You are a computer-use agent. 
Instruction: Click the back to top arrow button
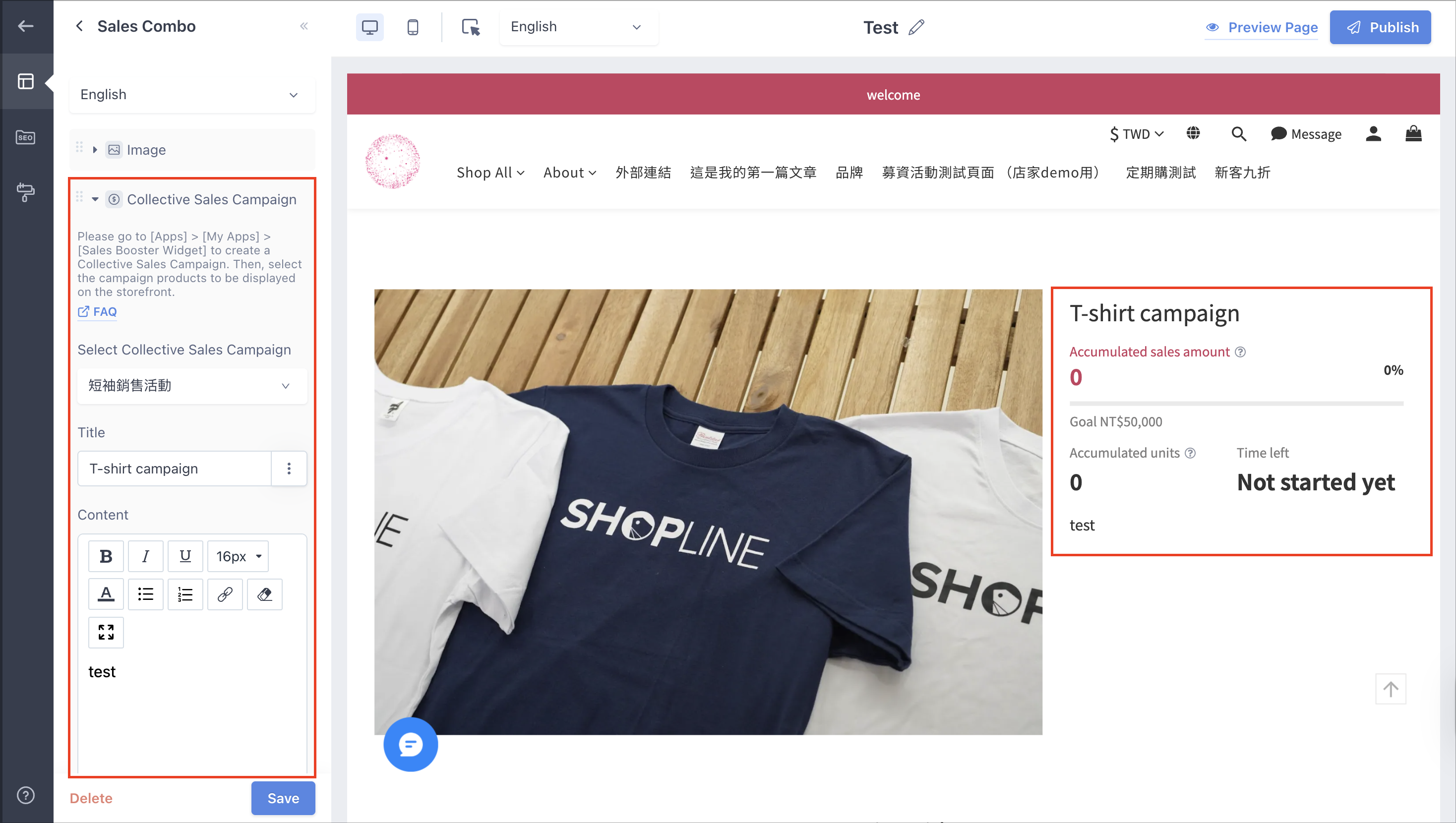1391,689
